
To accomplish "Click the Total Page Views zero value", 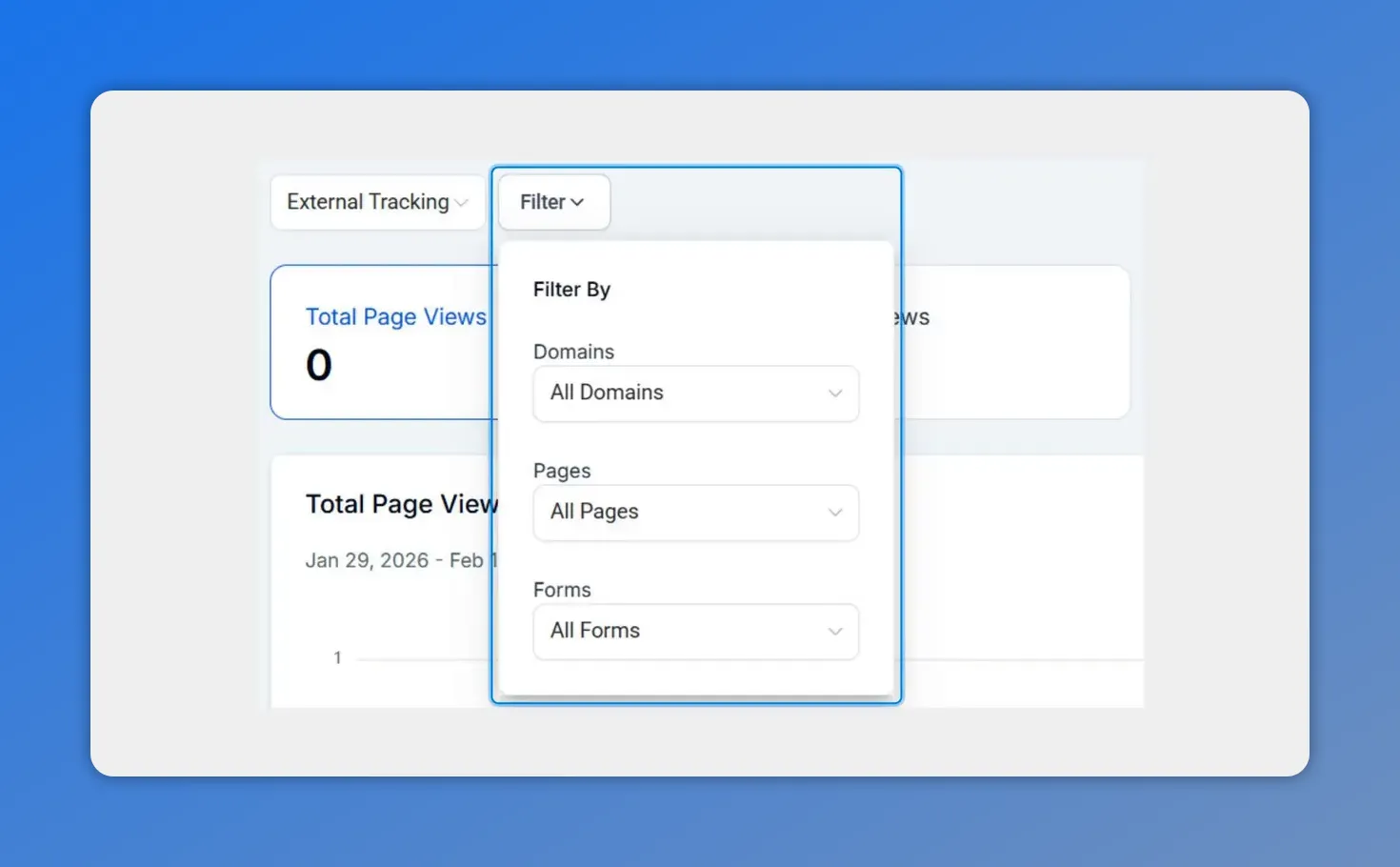I will (318, 365).
